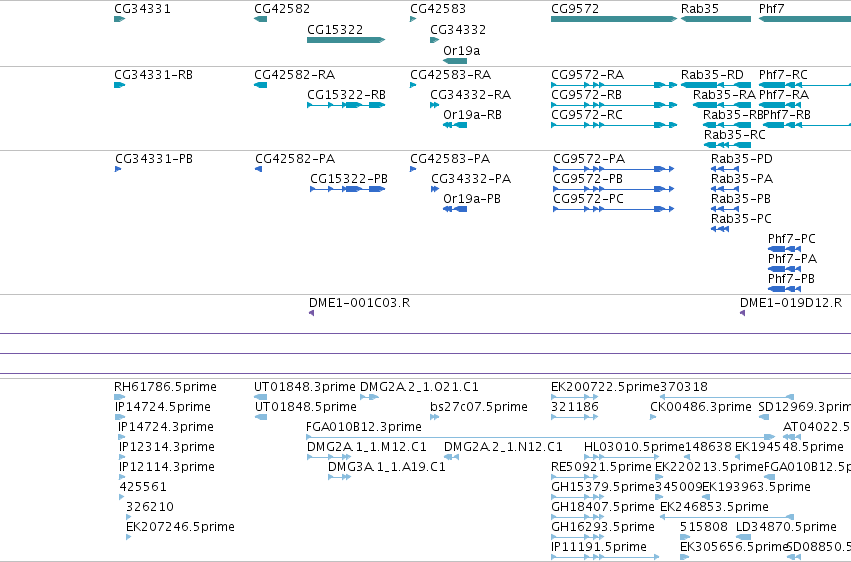Select clone DMG3A.1_1.A19.C1
The image size is (851, 562).
point(386,467)
